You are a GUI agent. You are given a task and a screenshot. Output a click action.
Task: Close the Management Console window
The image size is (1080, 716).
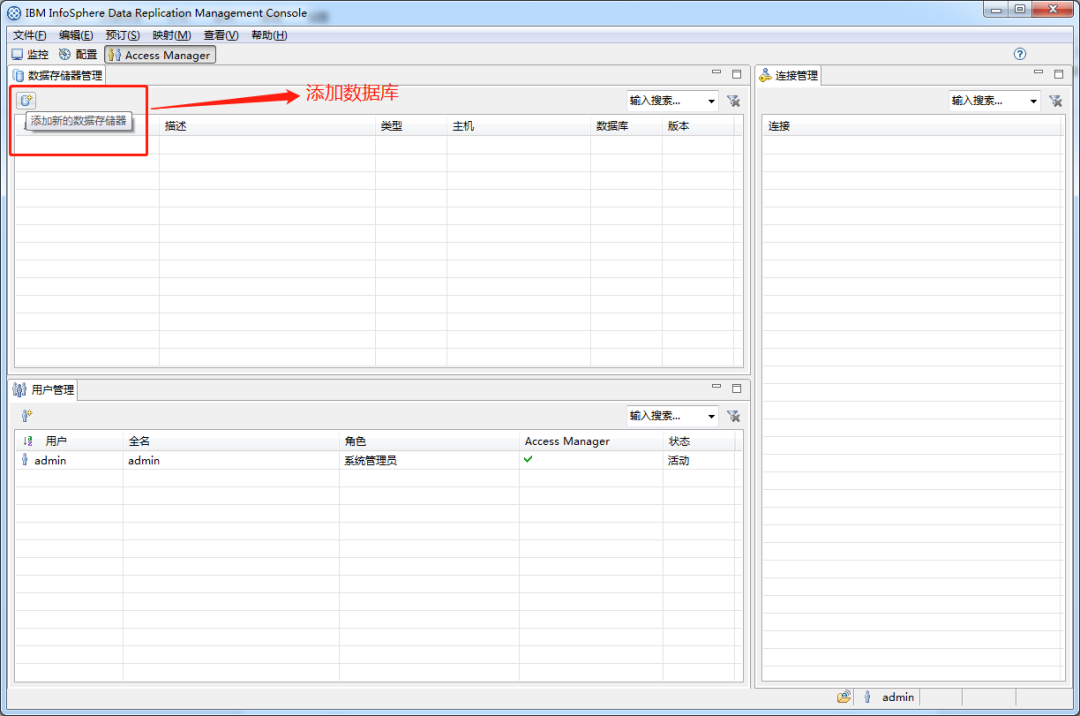pos(1052,10)
